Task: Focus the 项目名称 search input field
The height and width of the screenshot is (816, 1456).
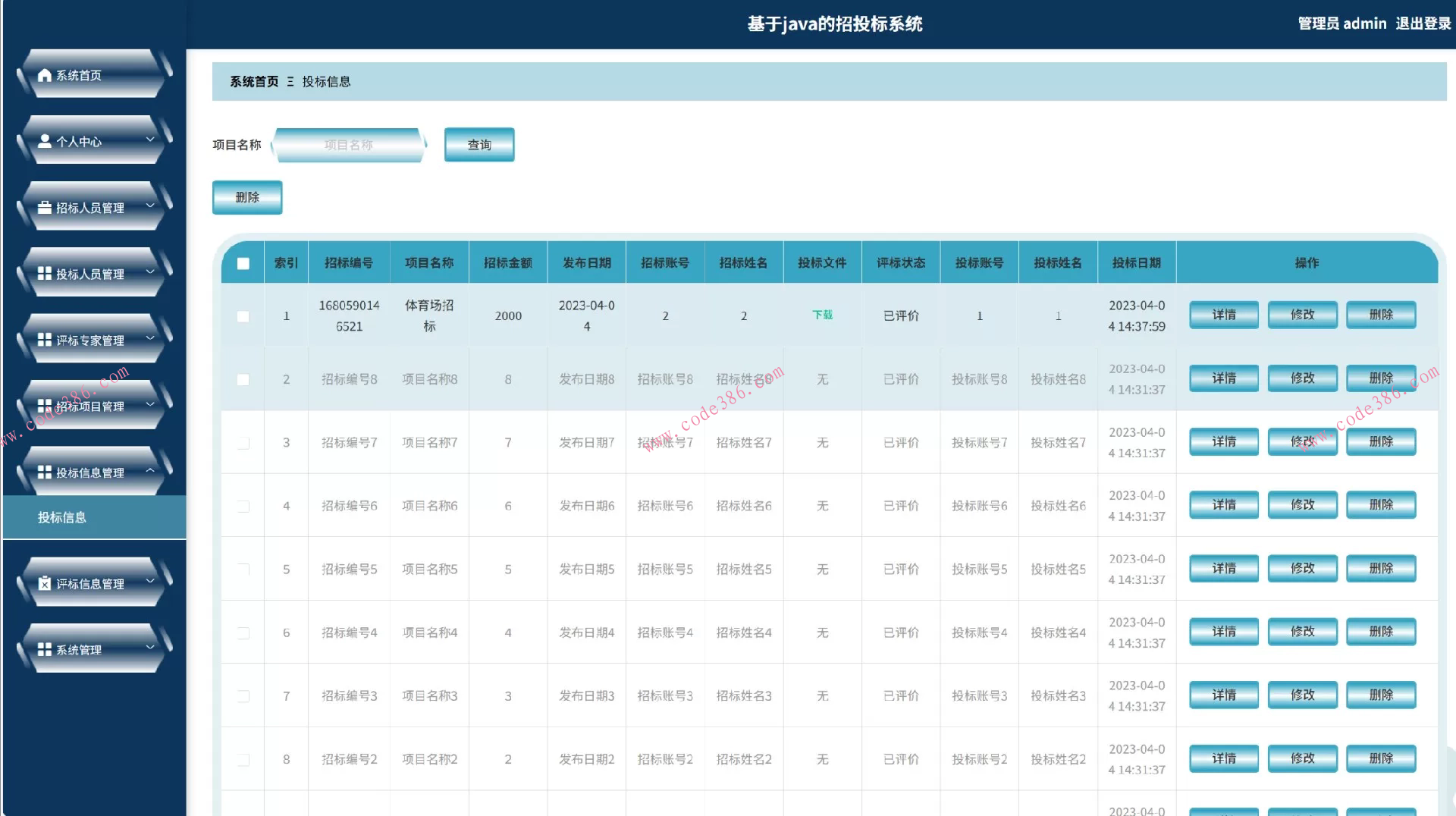Action: pyautogui.click(x=349, y=145)
